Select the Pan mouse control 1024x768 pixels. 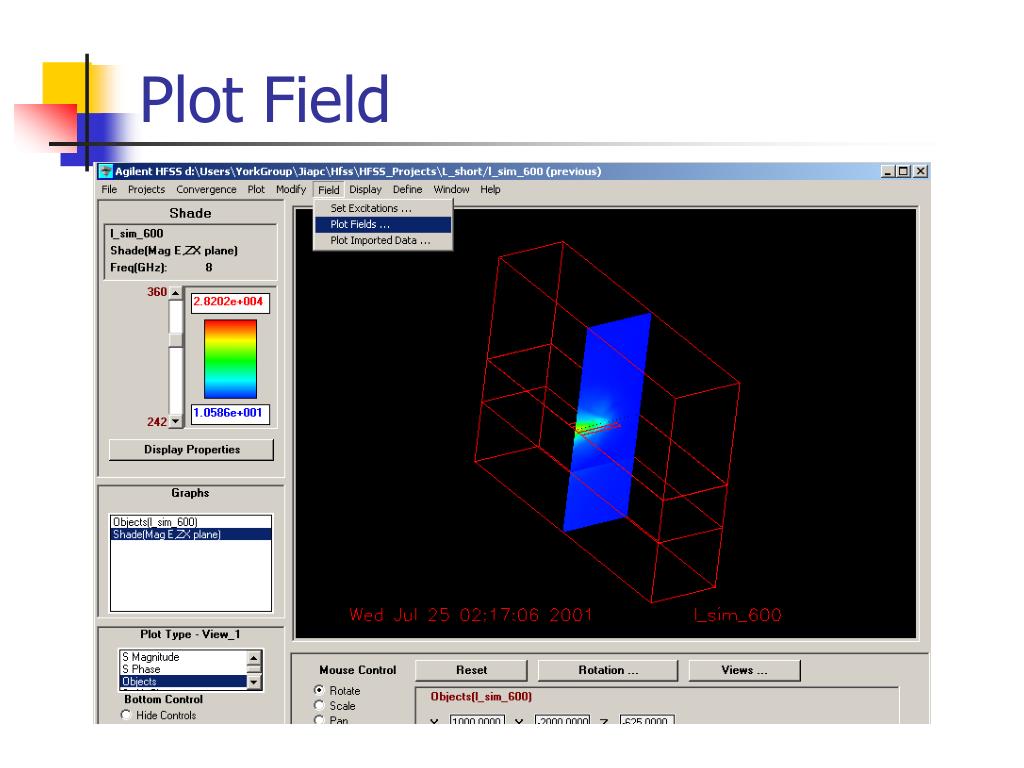319,720
